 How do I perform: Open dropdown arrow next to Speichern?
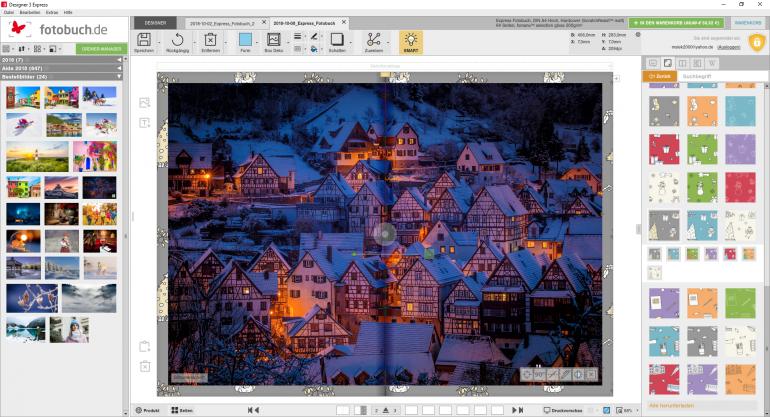pos(159,42)
